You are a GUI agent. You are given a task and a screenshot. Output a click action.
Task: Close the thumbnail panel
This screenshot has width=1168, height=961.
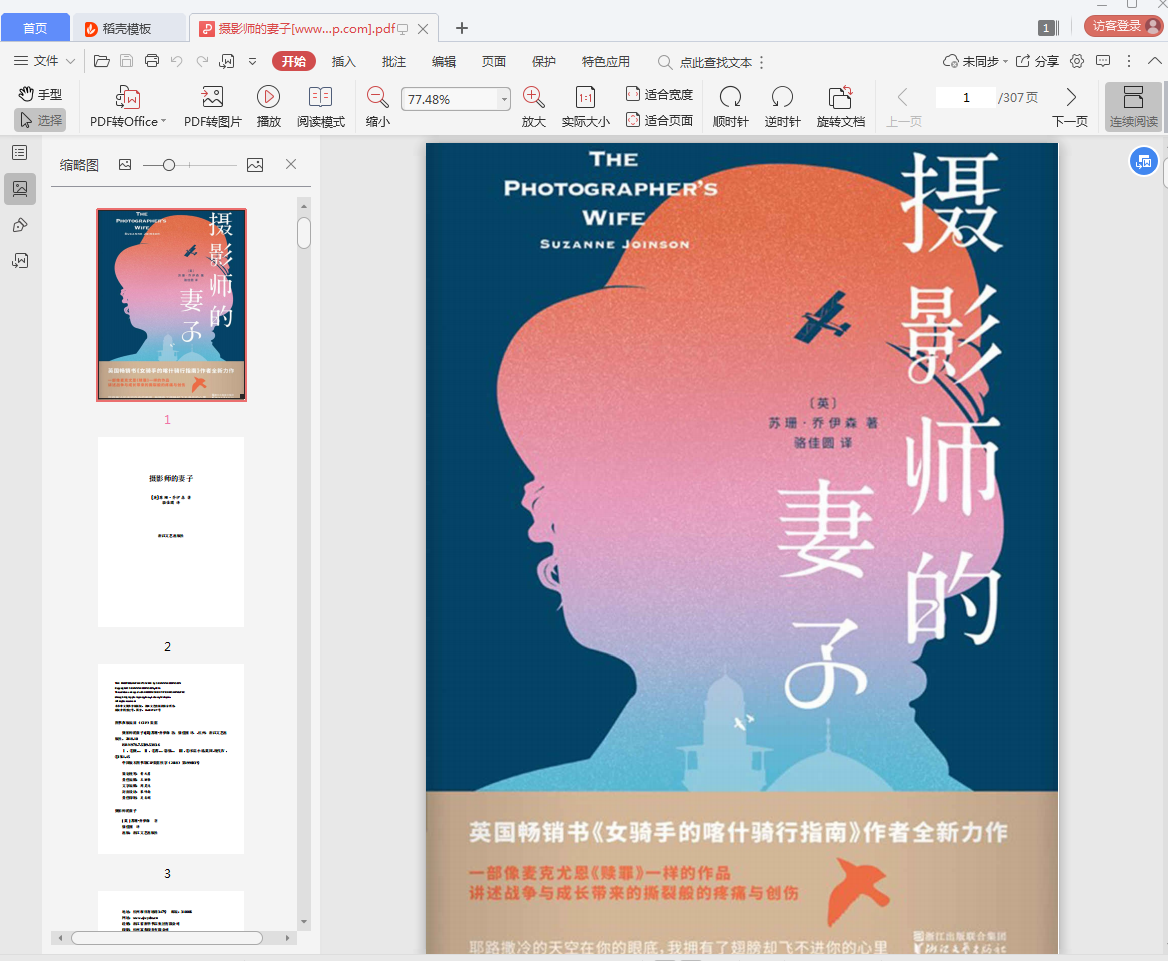click(291, 164)
